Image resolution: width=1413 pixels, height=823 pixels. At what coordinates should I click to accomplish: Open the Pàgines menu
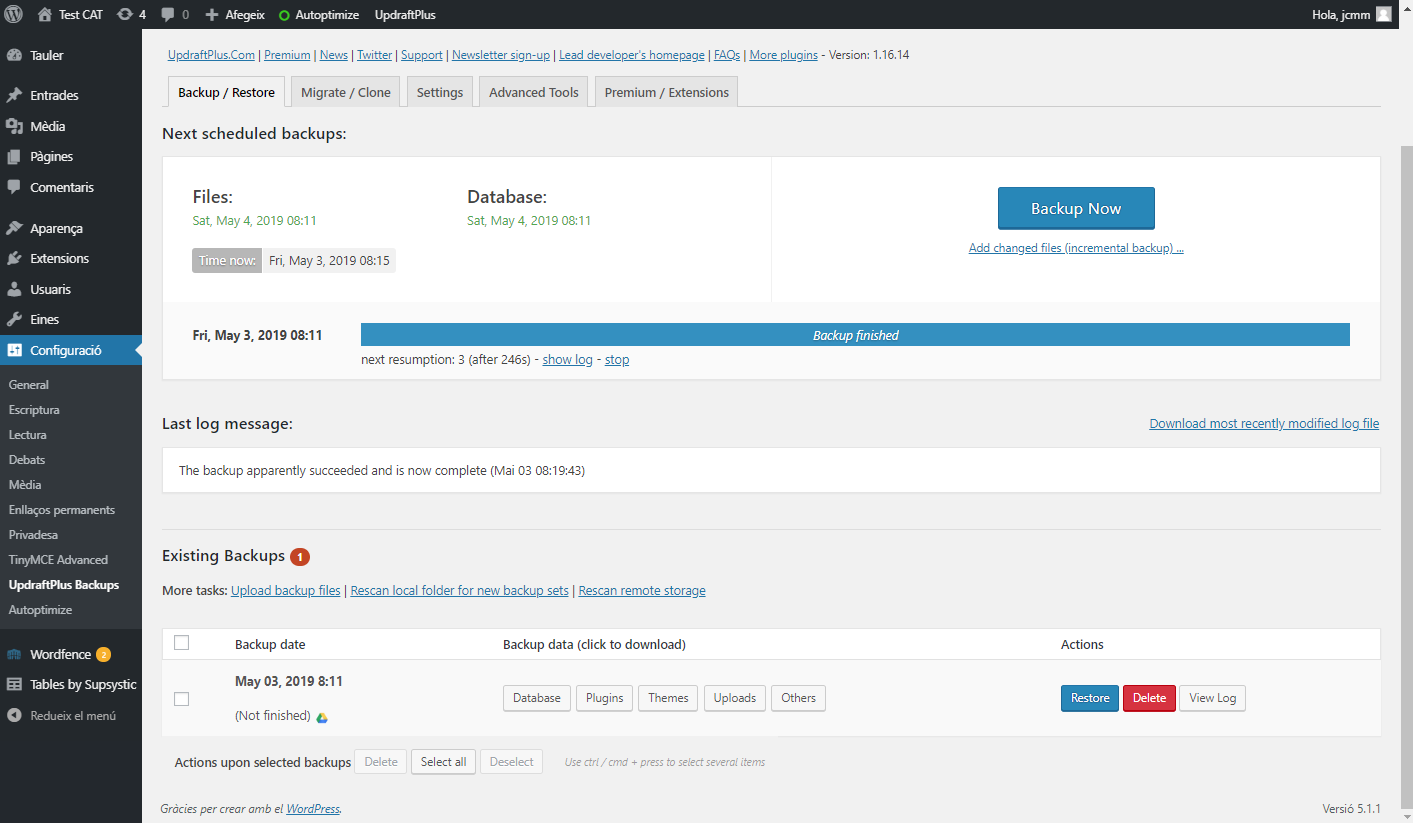(71, 156)
